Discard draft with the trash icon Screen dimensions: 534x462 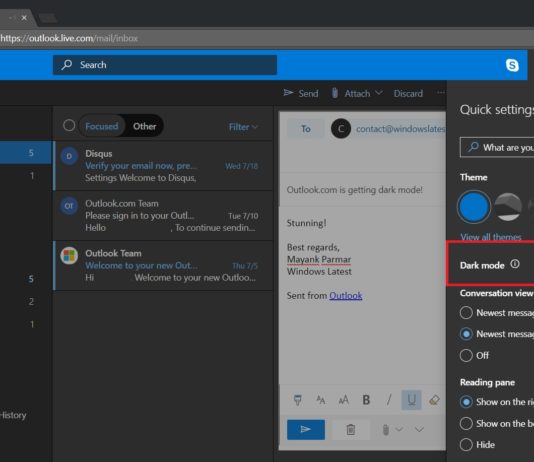point(350,430)
